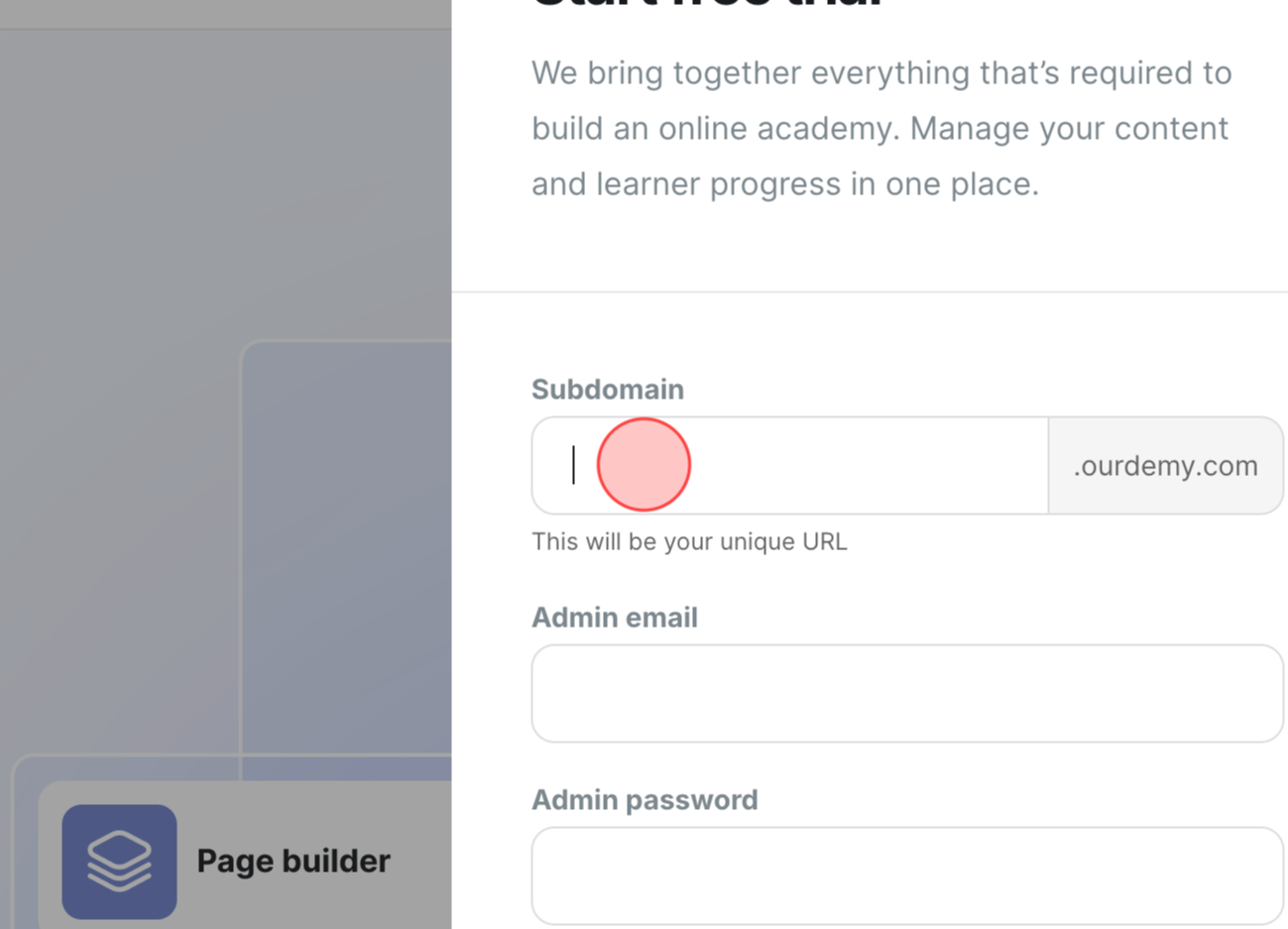Click the highlighted spot in the subdomain box
Viewport: 1288px width, 929px height.
644,464
